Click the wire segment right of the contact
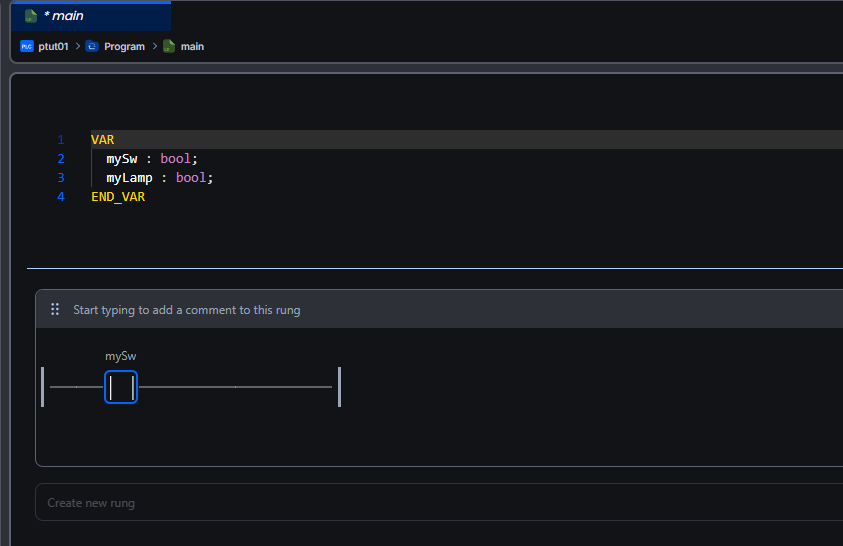Image resolution: width=843 pixels, height=546 pixels. coord(235,387)
